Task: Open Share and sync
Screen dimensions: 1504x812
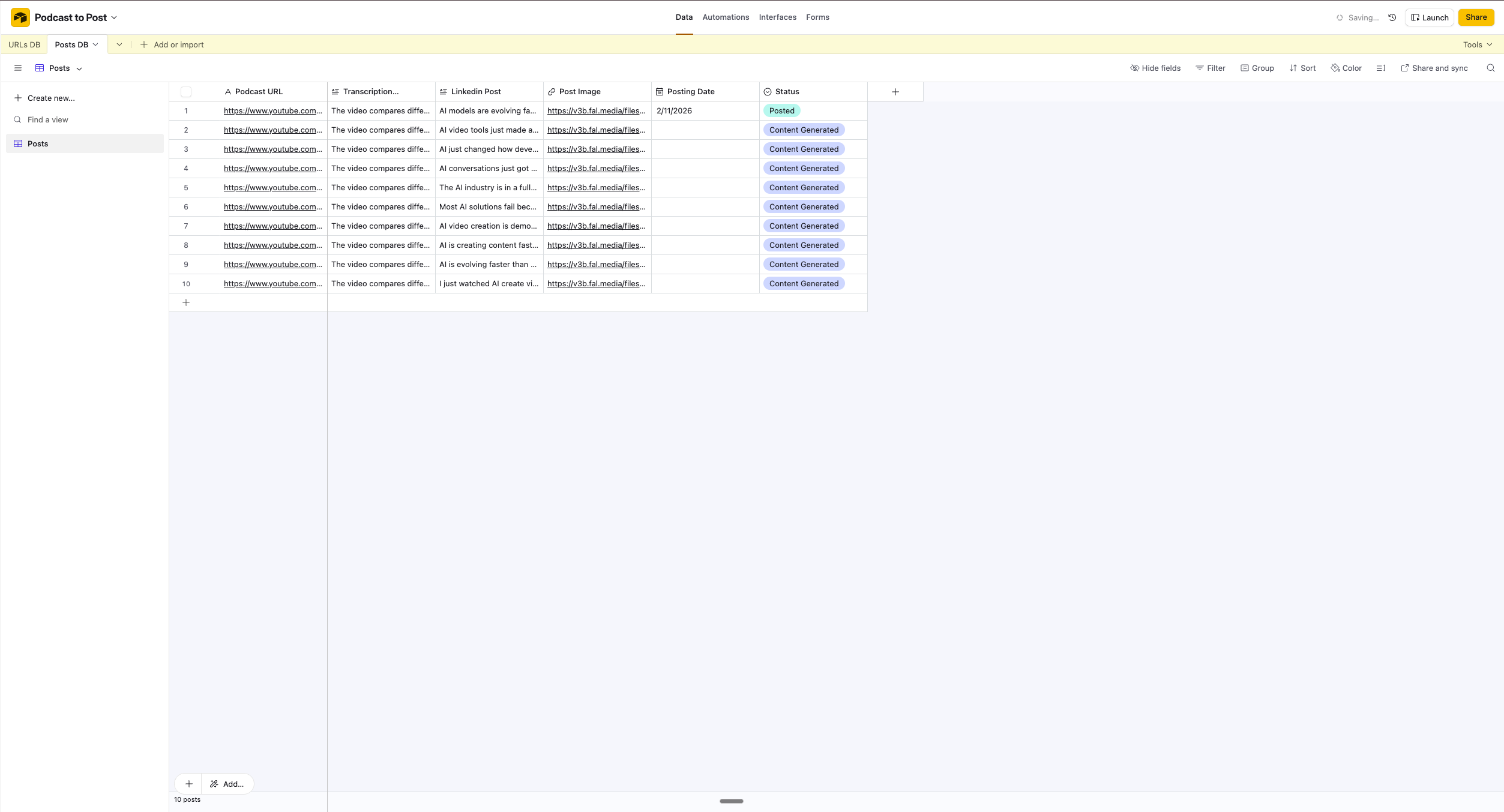Action: point(1434,68)
